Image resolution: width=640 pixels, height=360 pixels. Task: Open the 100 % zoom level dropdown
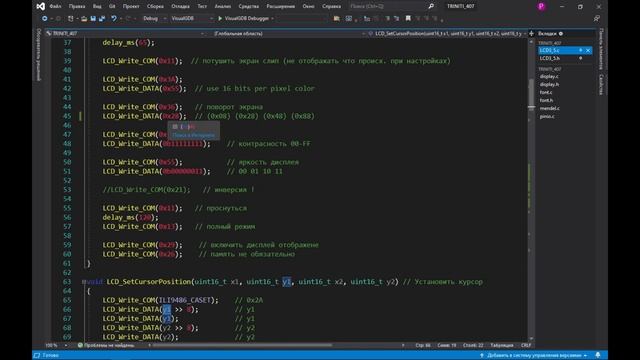click(56, 345)
